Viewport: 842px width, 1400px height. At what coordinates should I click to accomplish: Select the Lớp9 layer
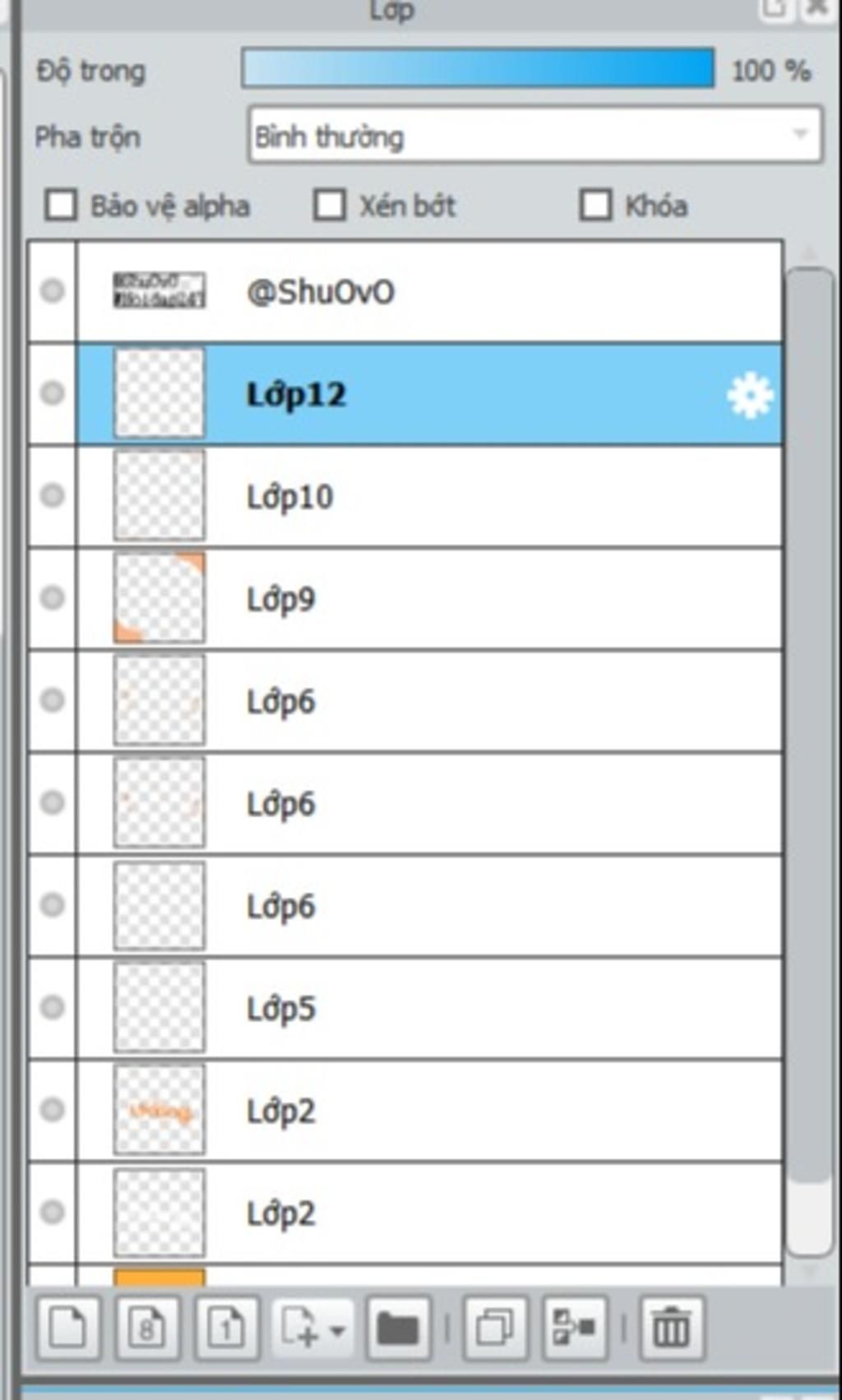click(x=430, y=598)
